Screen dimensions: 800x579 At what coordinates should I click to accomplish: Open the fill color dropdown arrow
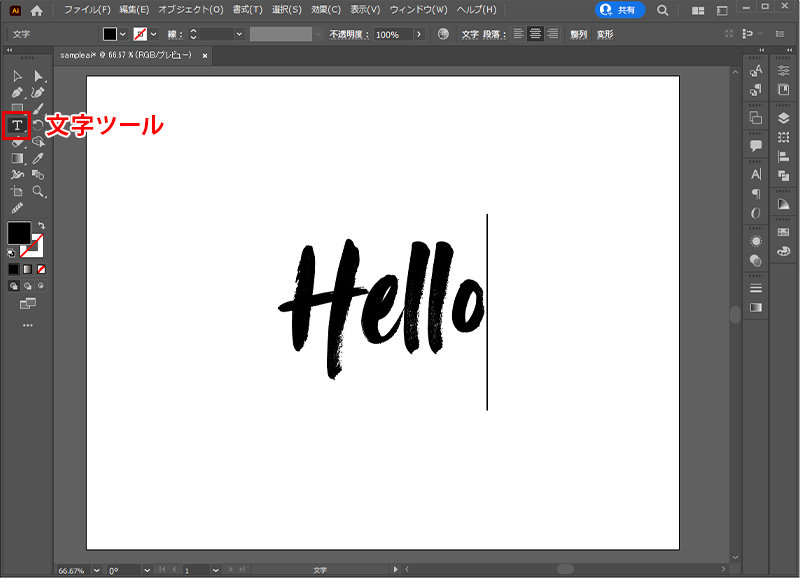point(123,34)
